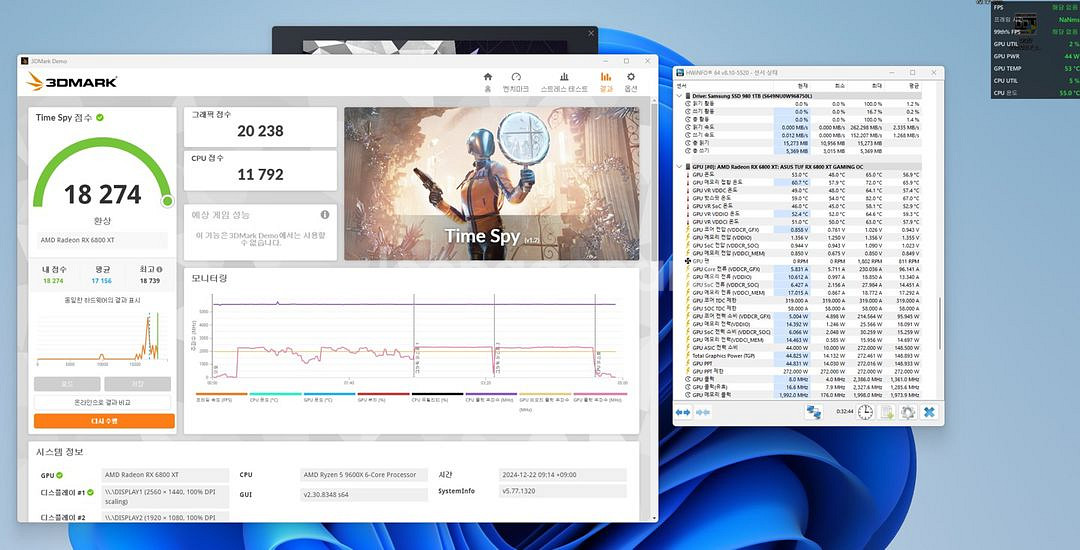Click the blue left-right arrows in HWiNFO toolbar
Screen dimensions: 1080x550
click(683, 412)
